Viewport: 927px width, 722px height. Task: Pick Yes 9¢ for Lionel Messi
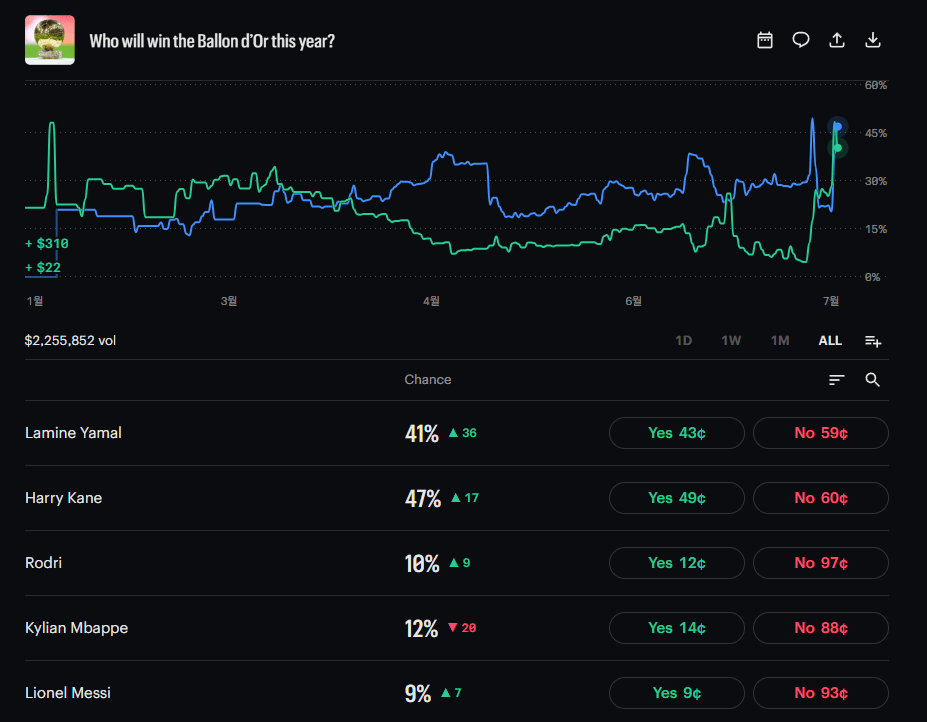tap(677, 693)
